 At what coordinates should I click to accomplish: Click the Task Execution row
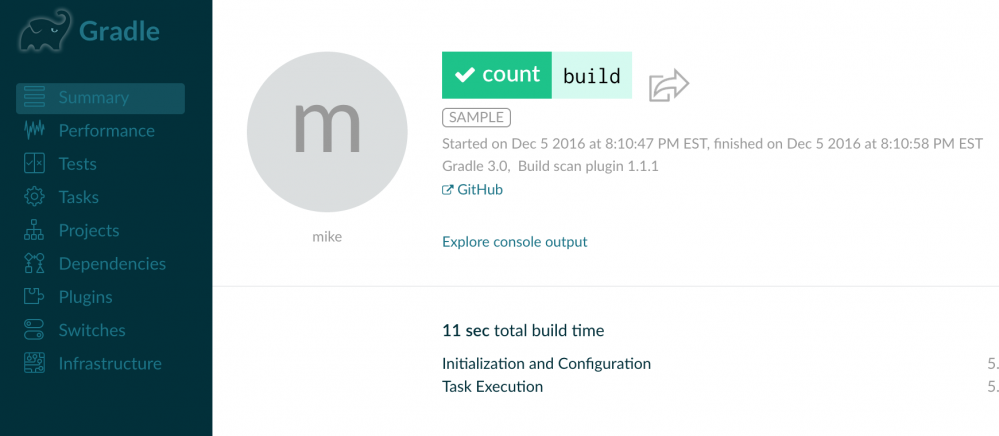pos(492,386)
